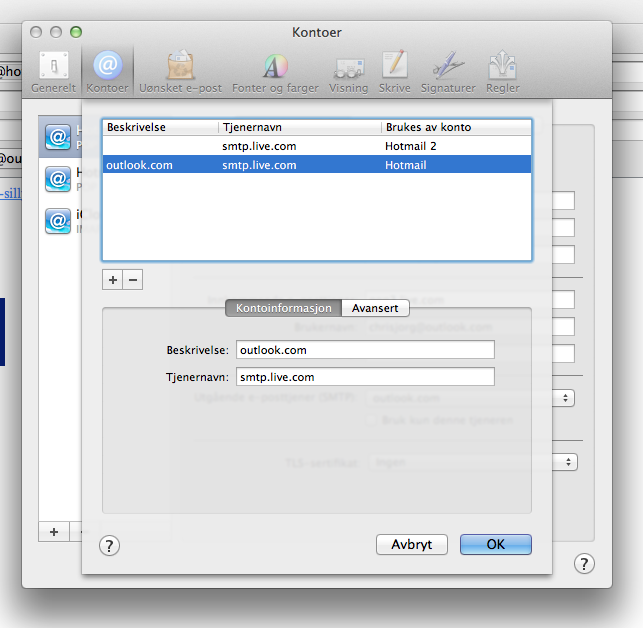Open the Signaturer preferences pane

[448, 72]
